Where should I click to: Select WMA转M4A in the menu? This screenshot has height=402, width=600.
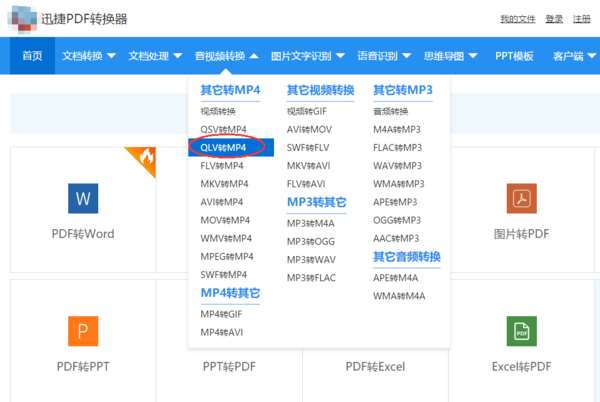coord(399,296)
